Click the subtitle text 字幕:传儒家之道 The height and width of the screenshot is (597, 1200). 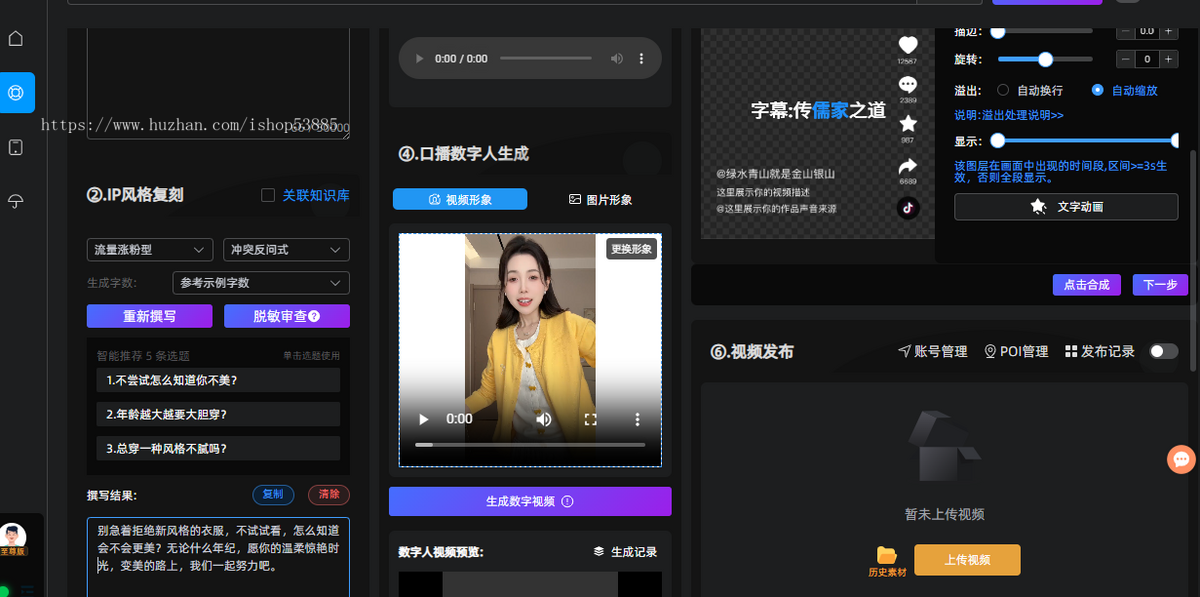pos(818,111)
